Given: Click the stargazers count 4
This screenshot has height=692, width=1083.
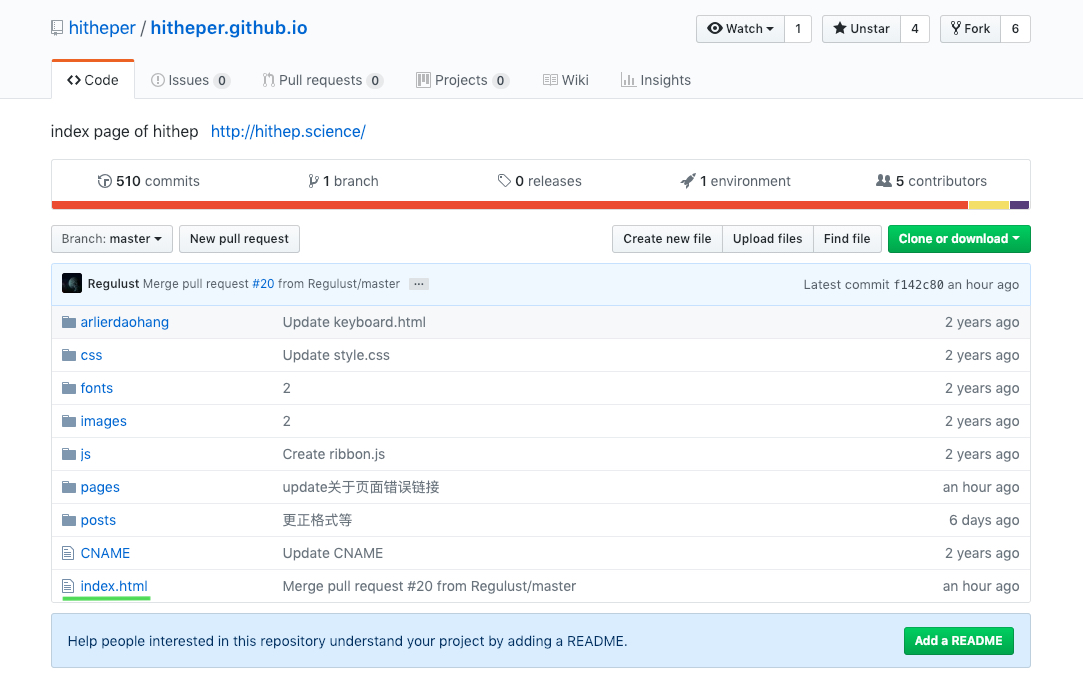Looking at the screenshot, I should 914,29.
